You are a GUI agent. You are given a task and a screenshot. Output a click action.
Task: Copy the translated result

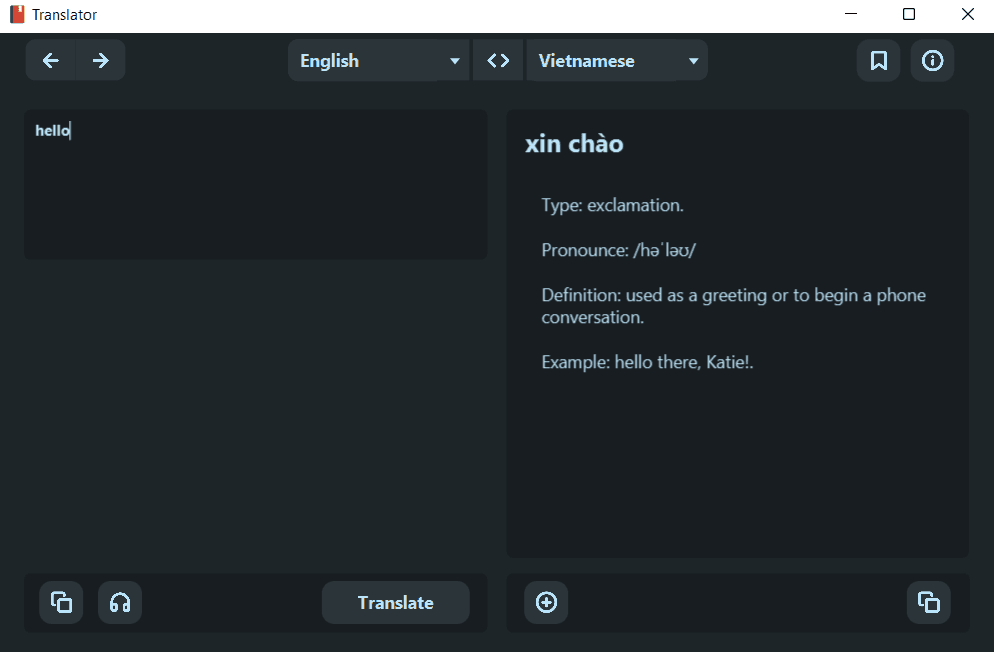(x=929, y=602)
